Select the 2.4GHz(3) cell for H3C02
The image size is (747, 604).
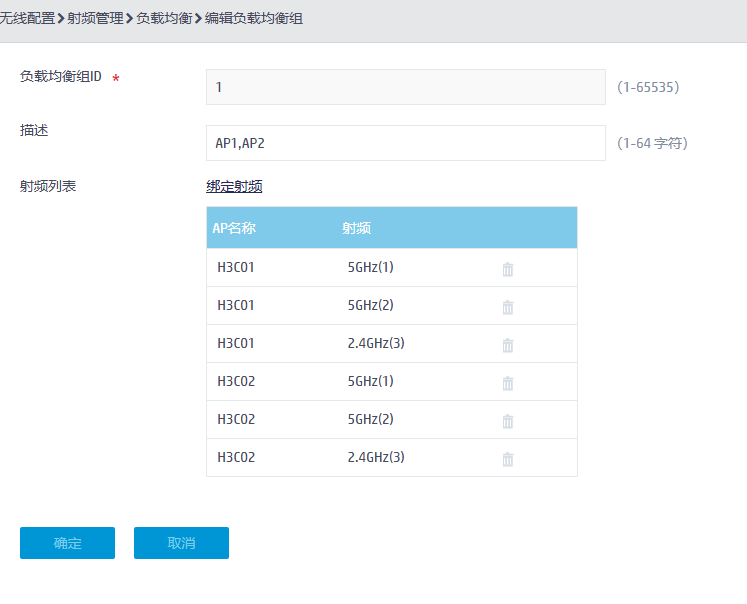click(x=375, y=458)
